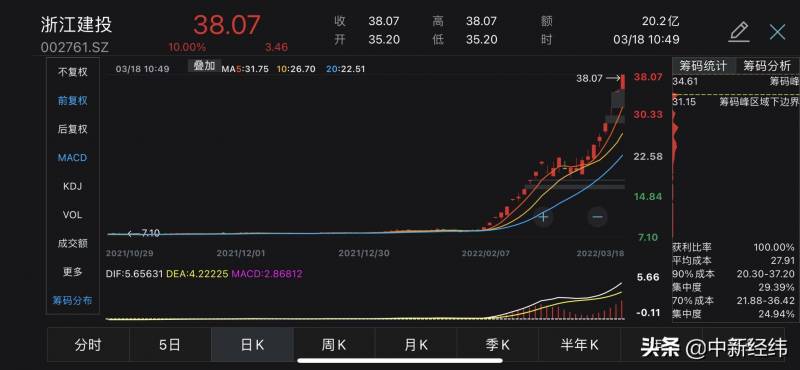The width and height of the screenshot is (800, 370).
Task: Open the 5日 chart tab
Action: pyautogui.click(x=170, y=345)
